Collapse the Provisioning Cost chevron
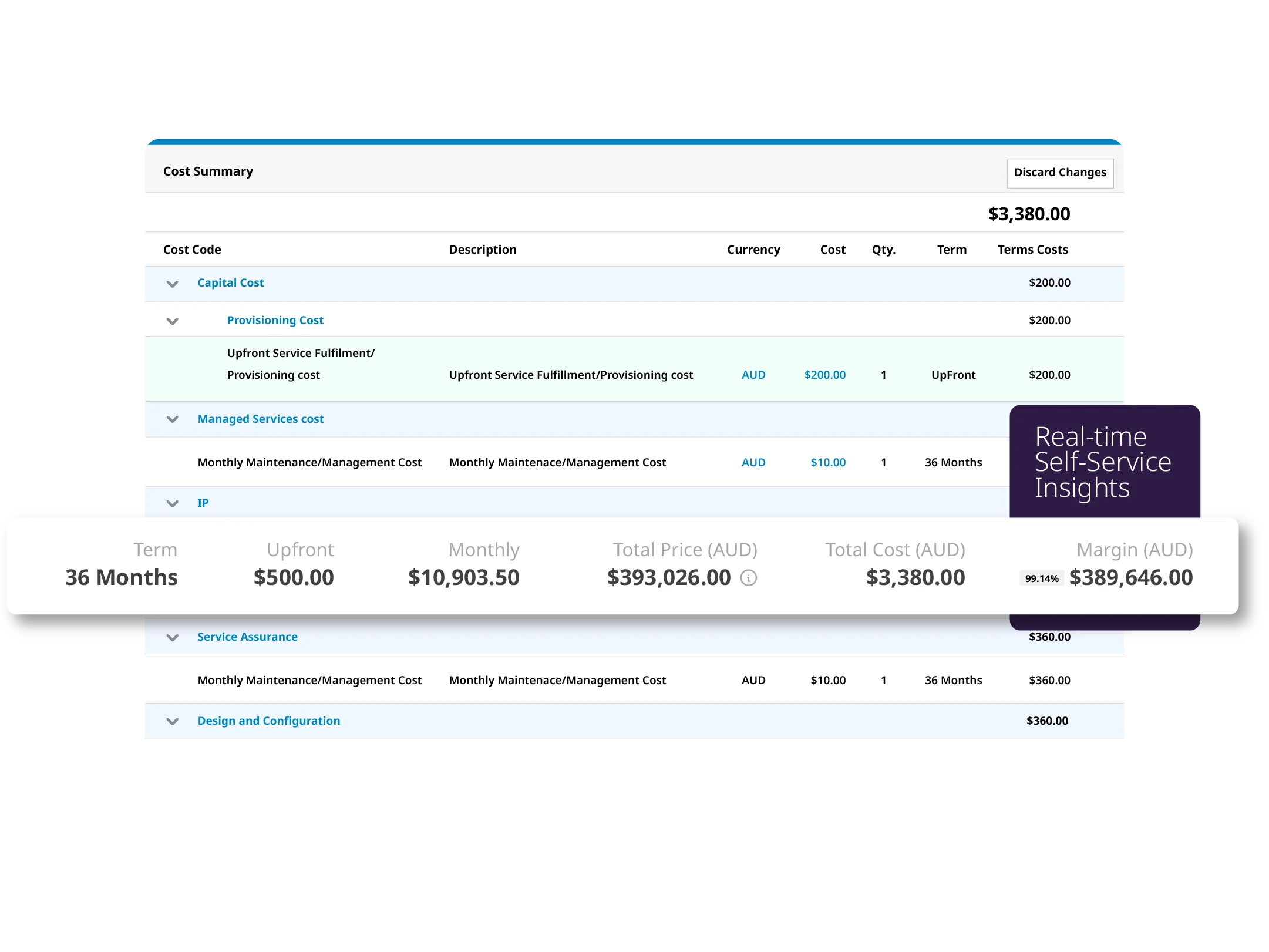 point(172,321)
